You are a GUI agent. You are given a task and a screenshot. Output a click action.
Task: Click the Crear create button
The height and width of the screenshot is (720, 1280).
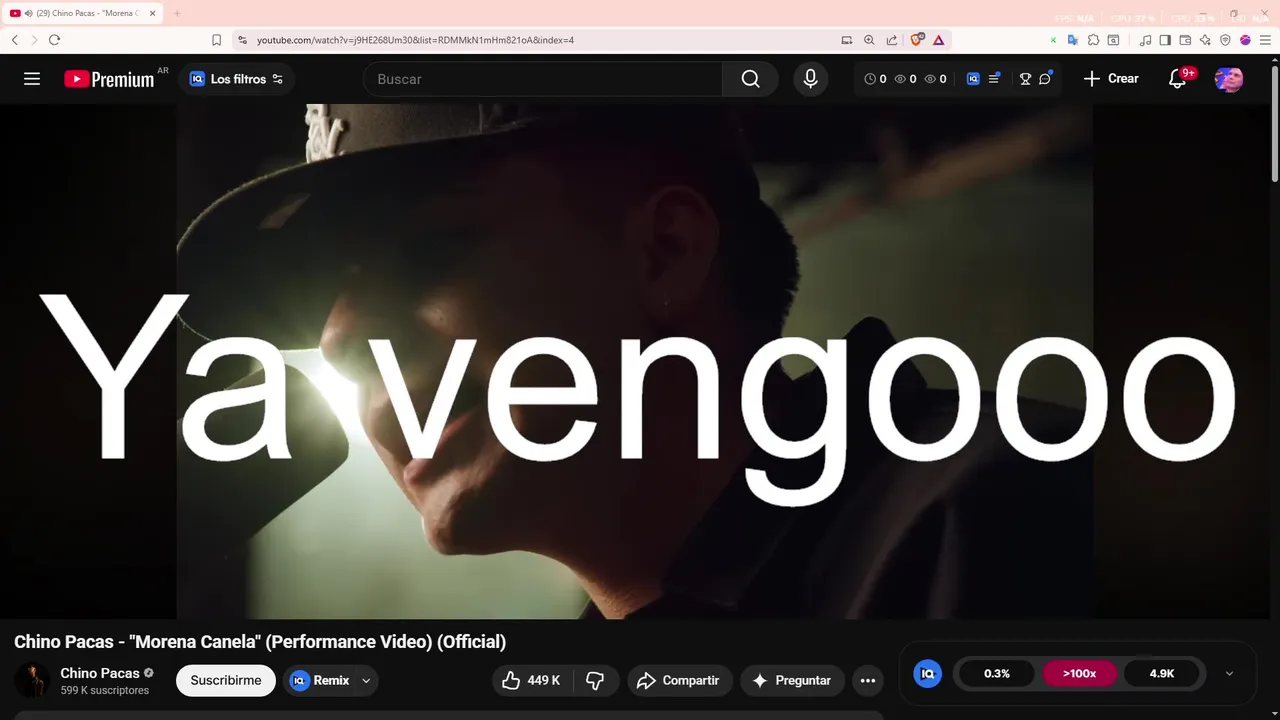point(1111,78)
